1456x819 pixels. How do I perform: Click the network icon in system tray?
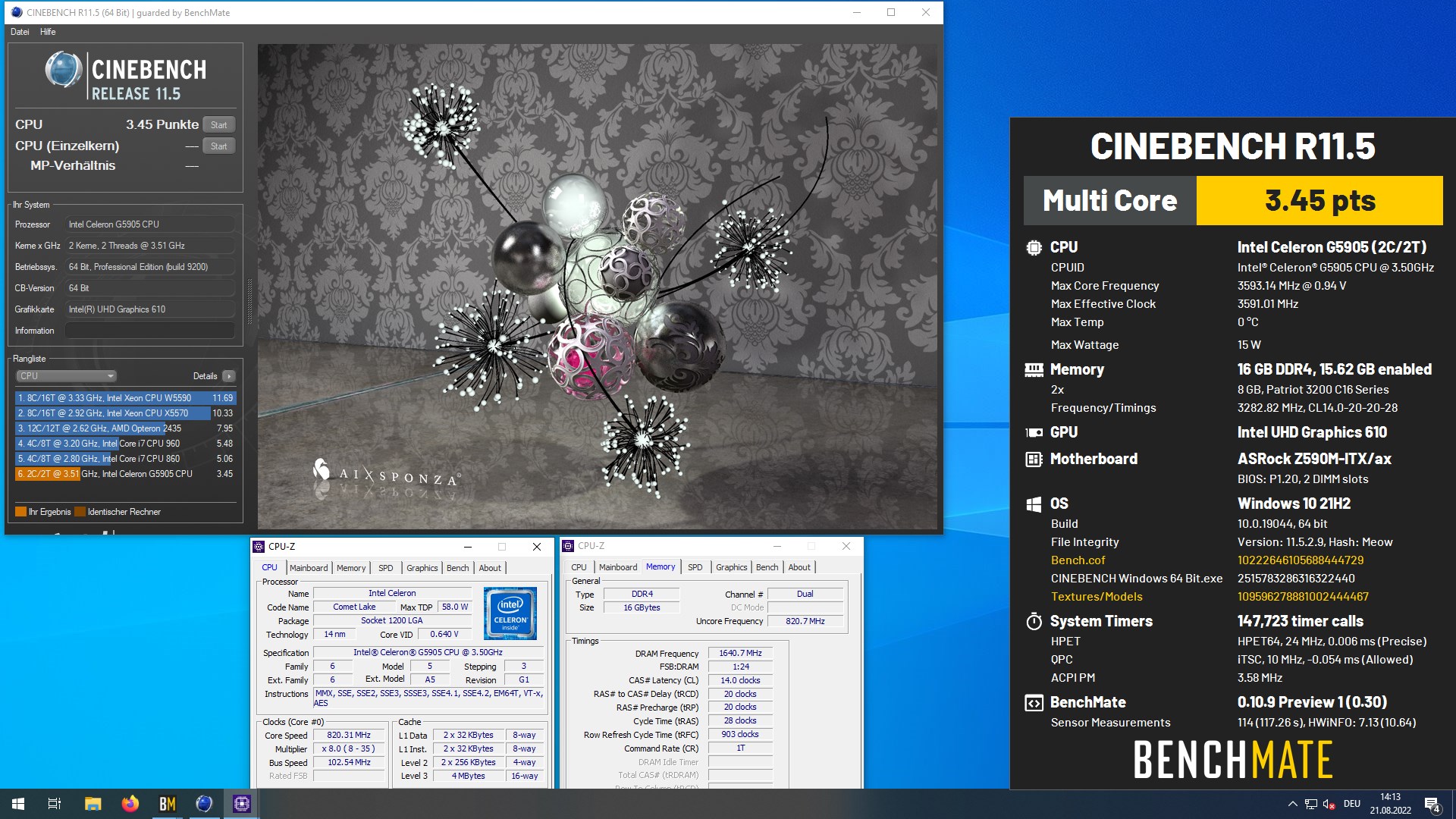point(1311,804)
